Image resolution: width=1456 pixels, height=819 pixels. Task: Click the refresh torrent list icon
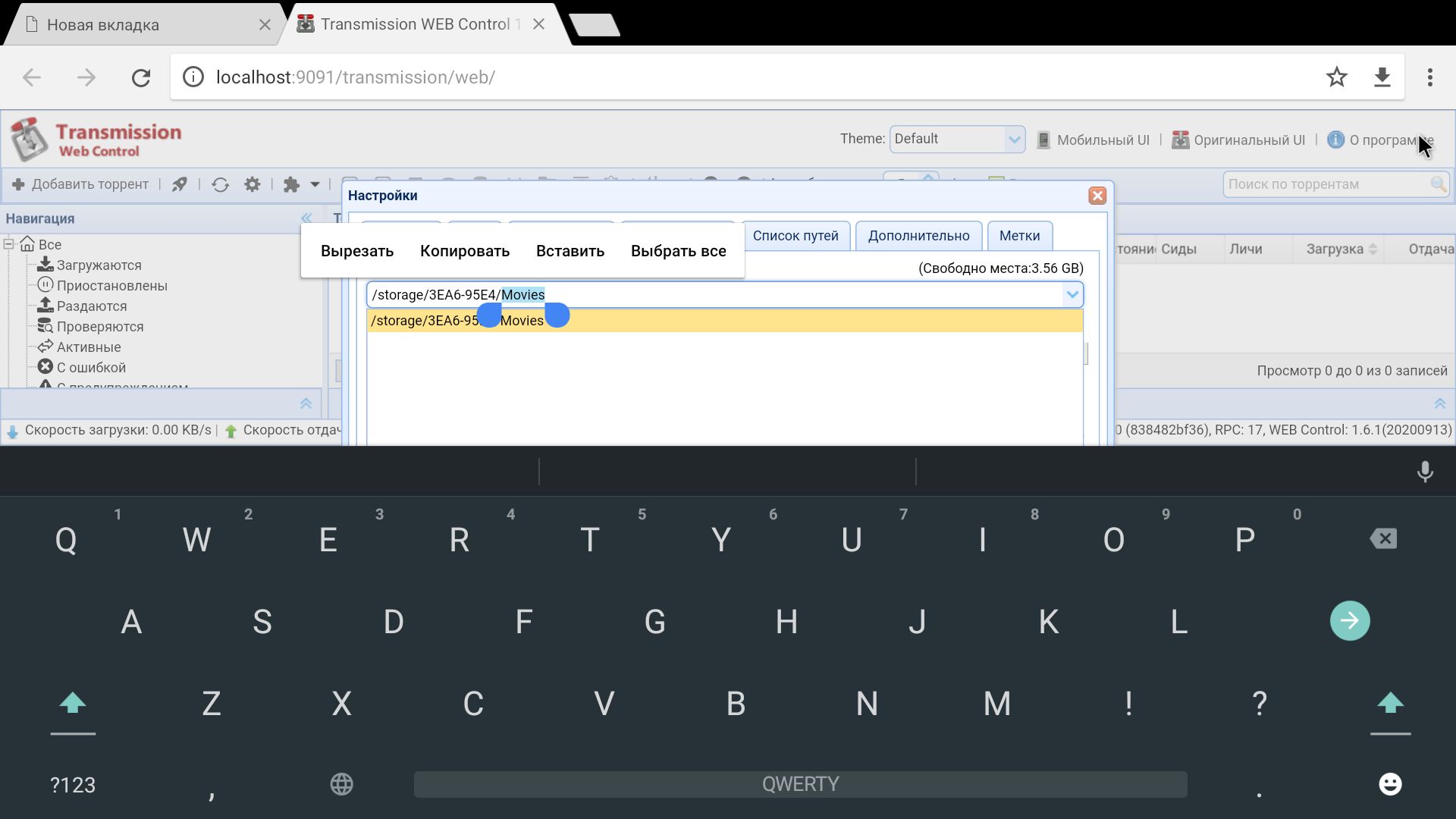pos(221,184)
